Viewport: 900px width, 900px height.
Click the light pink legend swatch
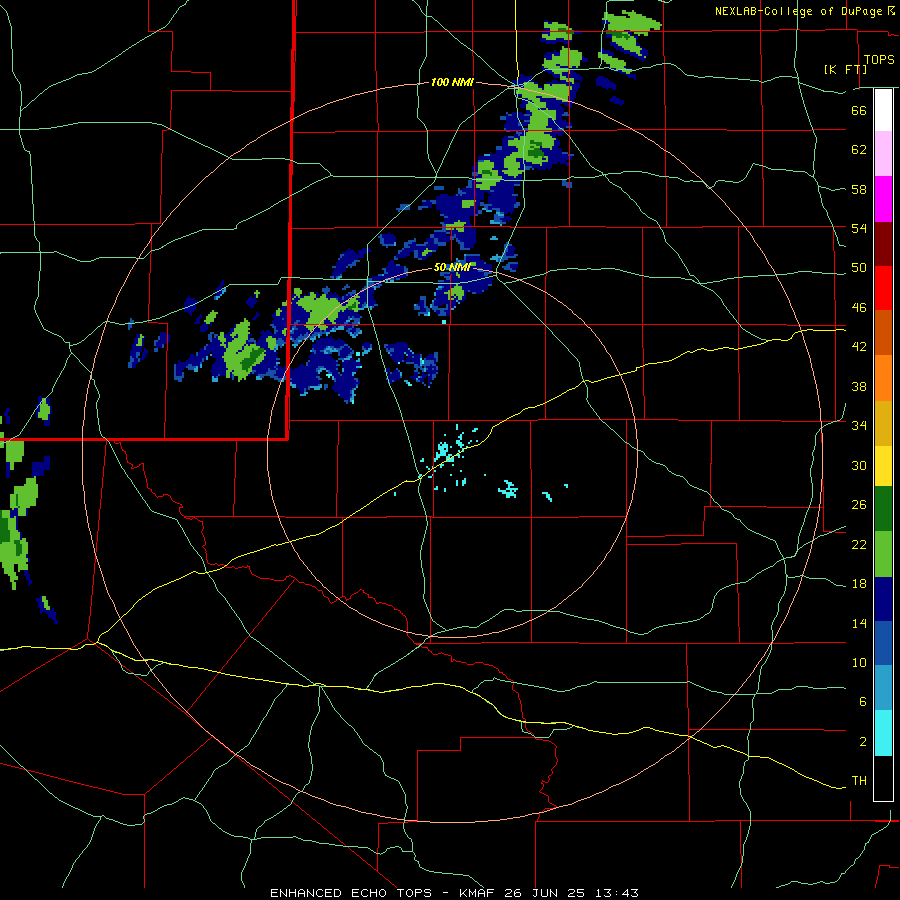[x=883, y=154]
